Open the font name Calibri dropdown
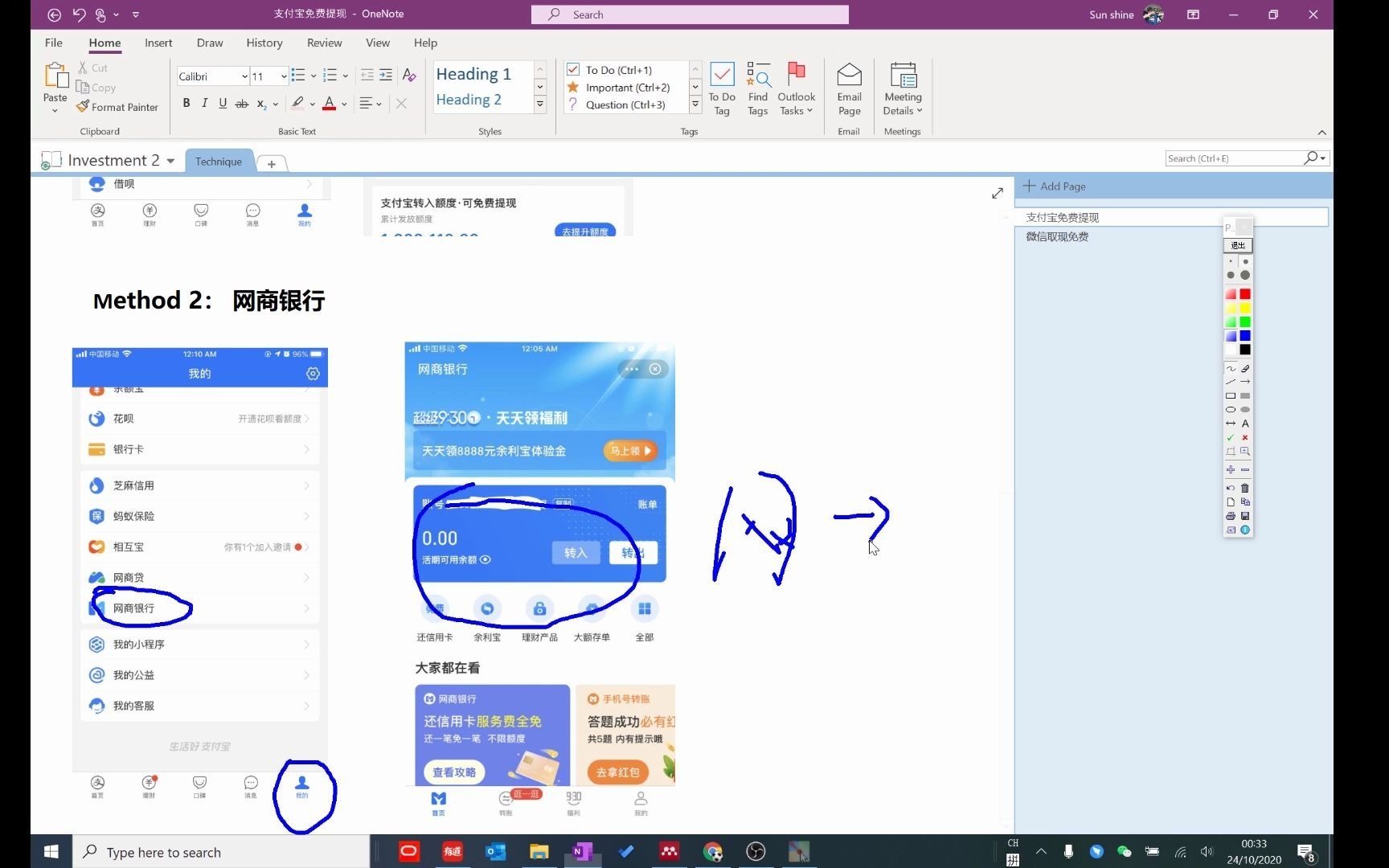This screenshot has height=868, width=1389. pos(244,76)
